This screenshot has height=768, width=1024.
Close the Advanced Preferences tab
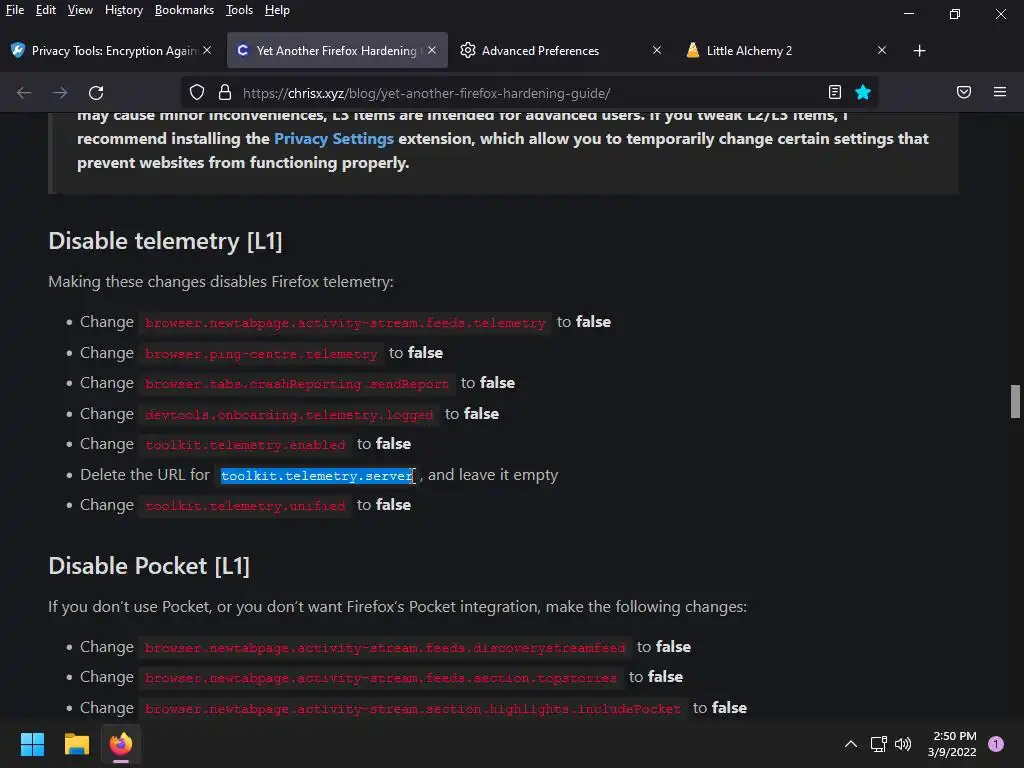(657, 50)
